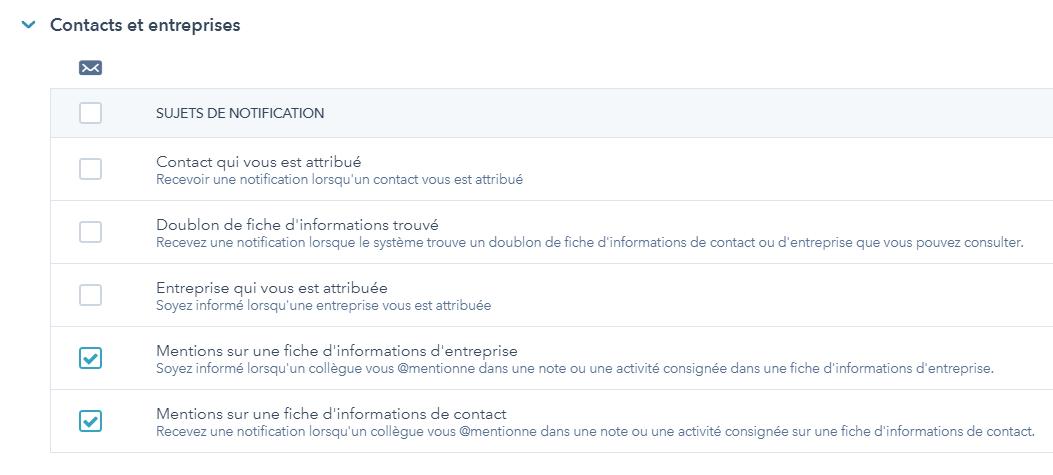1053x475 pixels.
Task: Select the Doublon de fiche d'informations trouvé title
Action: tap(297, 224)
